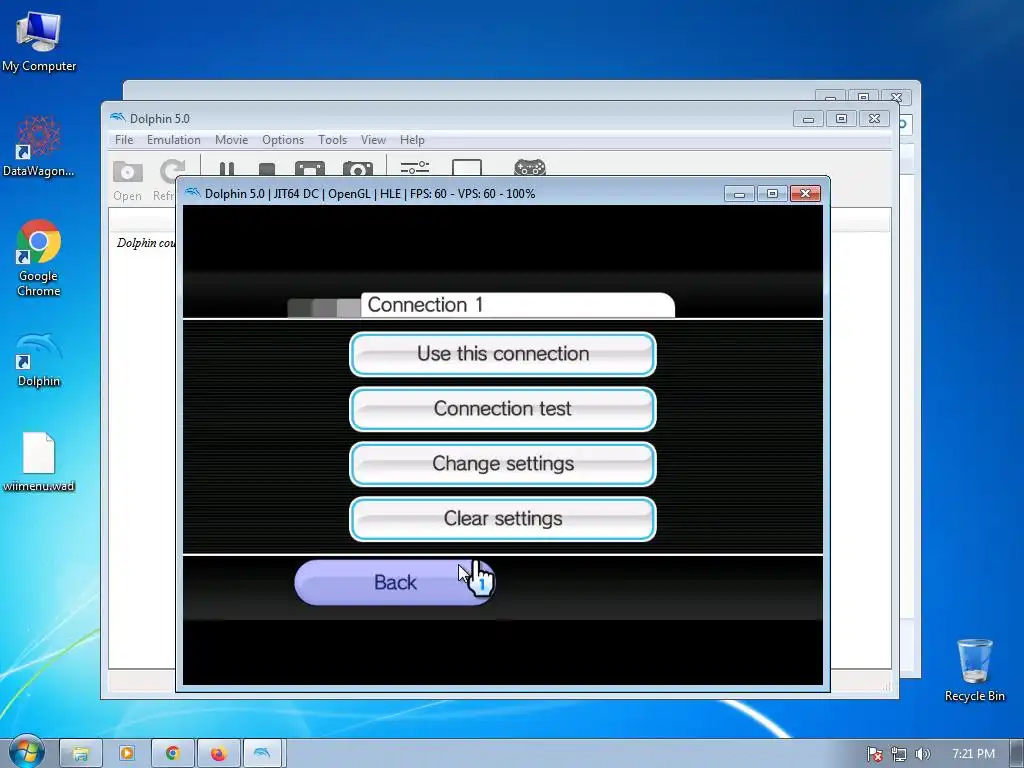The width and height of the screenshot is (1024, 768).
Task: Click the 7:21 PM taskbar clock
Action: pos(973,754)
